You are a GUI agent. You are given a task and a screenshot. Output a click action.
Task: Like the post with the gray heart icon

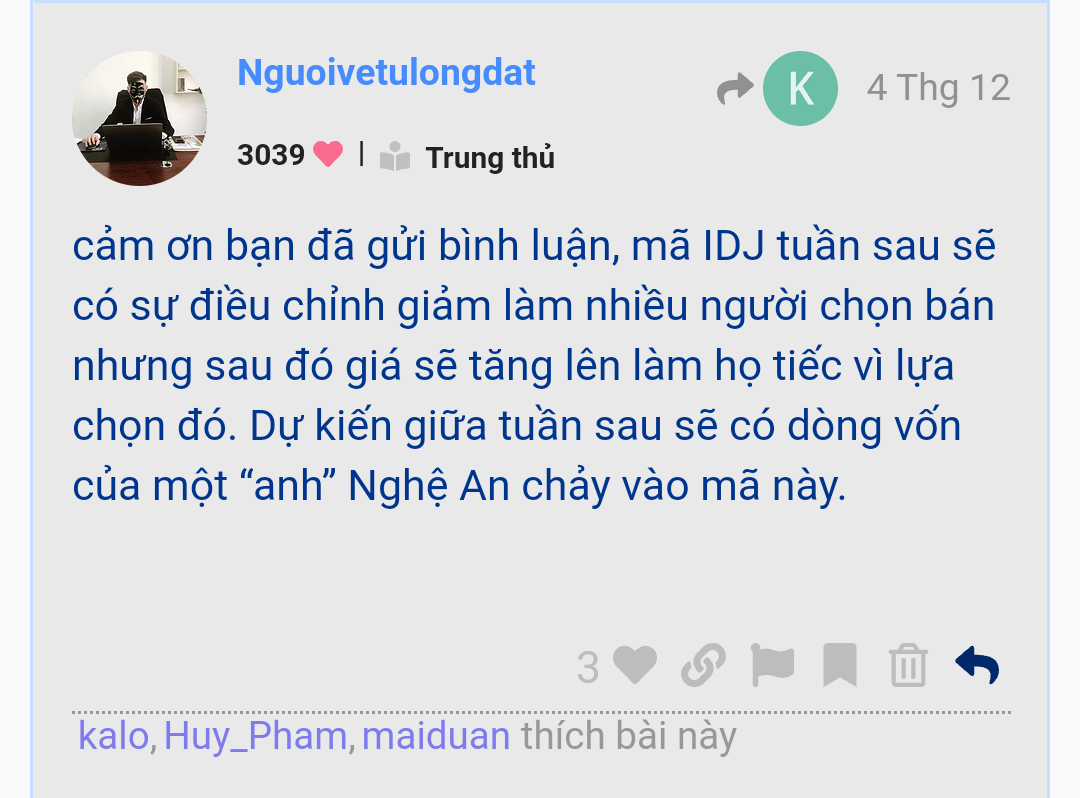[634, 665]
